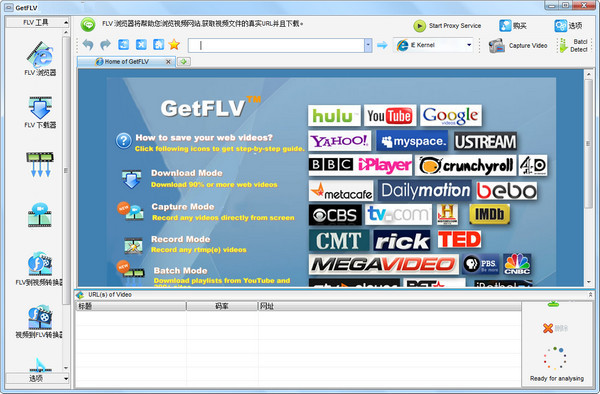Click Capture Video button
Image resolution: width=600 pixels, height=394 pixels.
(x=518, y=46)
